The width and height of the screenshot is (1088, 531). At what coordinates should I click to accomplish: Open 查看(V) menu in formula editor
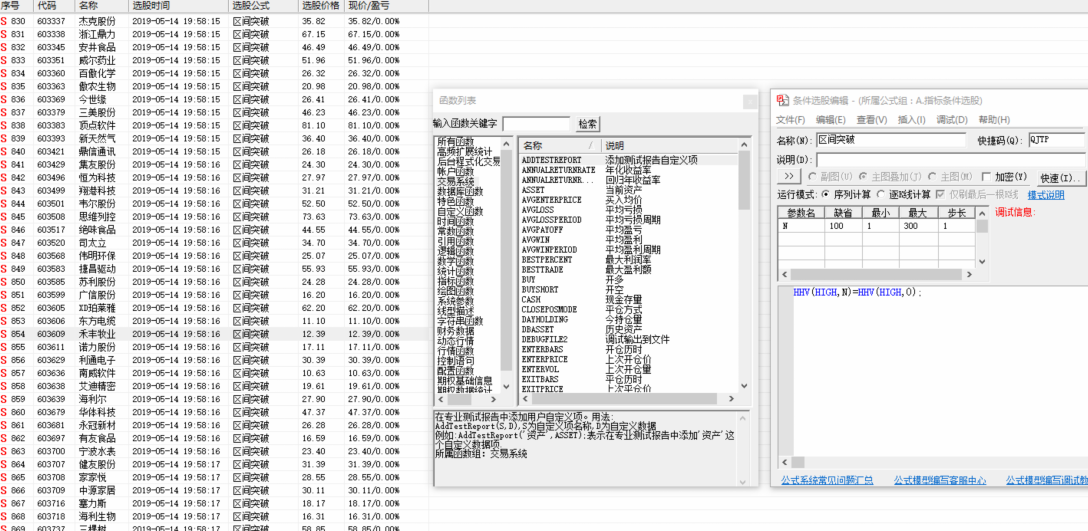pos(872,120)
